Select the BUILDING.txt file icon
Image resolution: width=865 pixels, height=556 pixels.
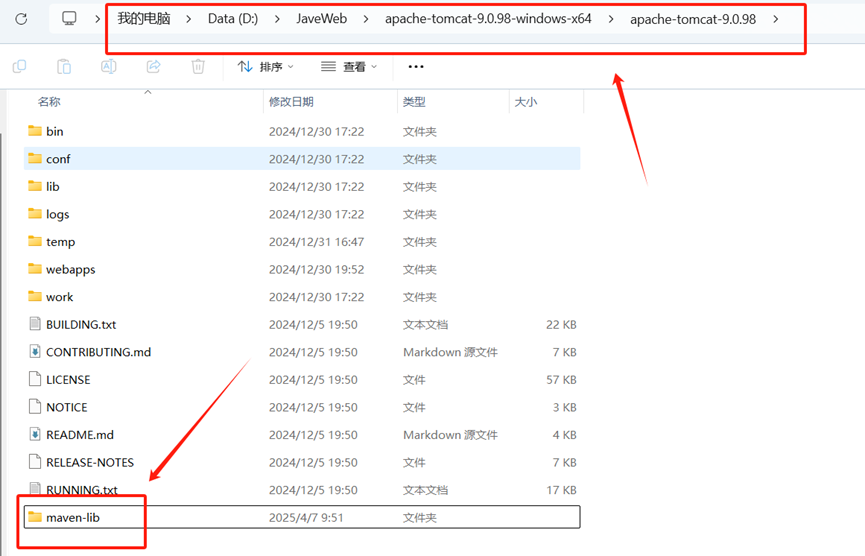pos(35,324)
